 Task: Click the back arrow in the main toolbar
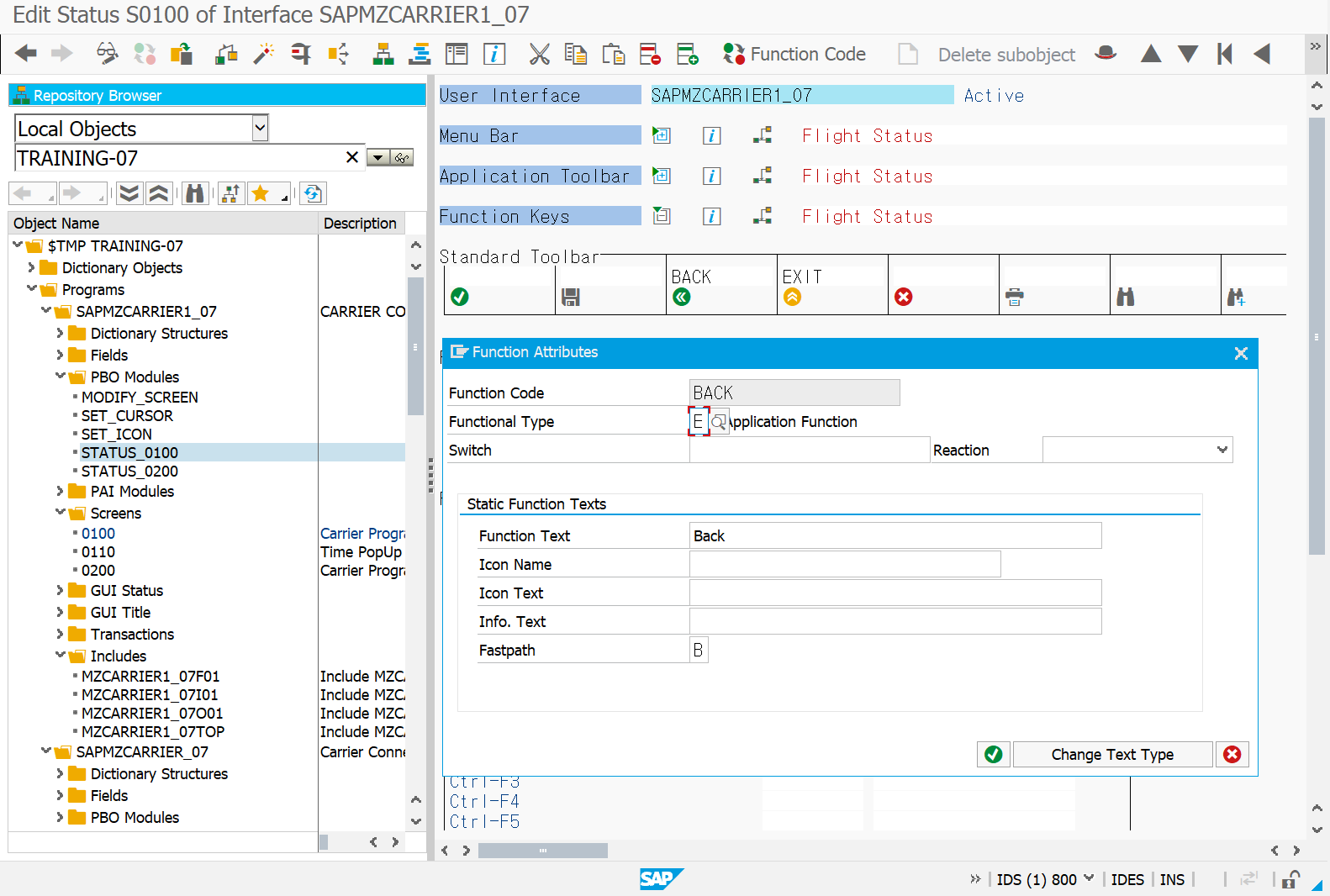click(26, 54)
